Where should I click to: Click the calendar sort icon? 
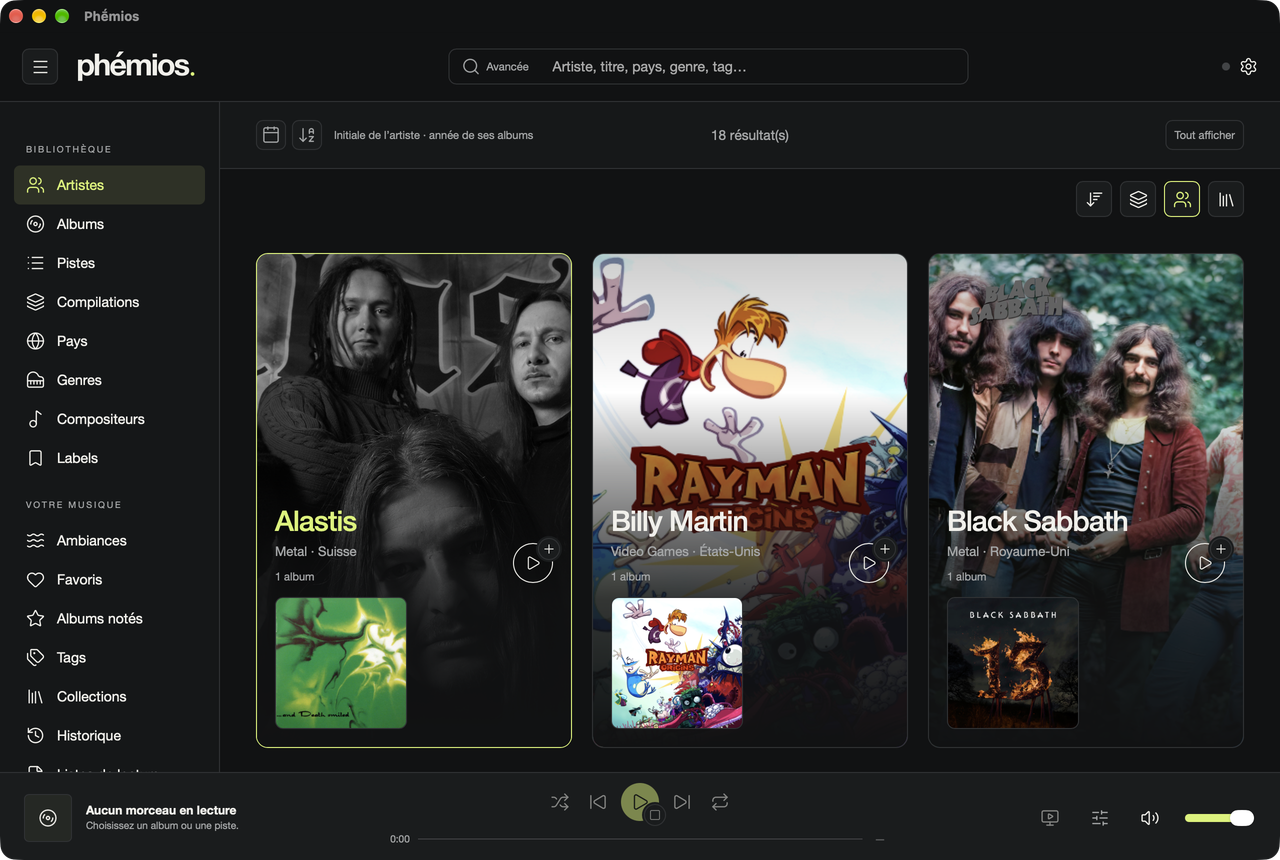[x=271, y=135]
